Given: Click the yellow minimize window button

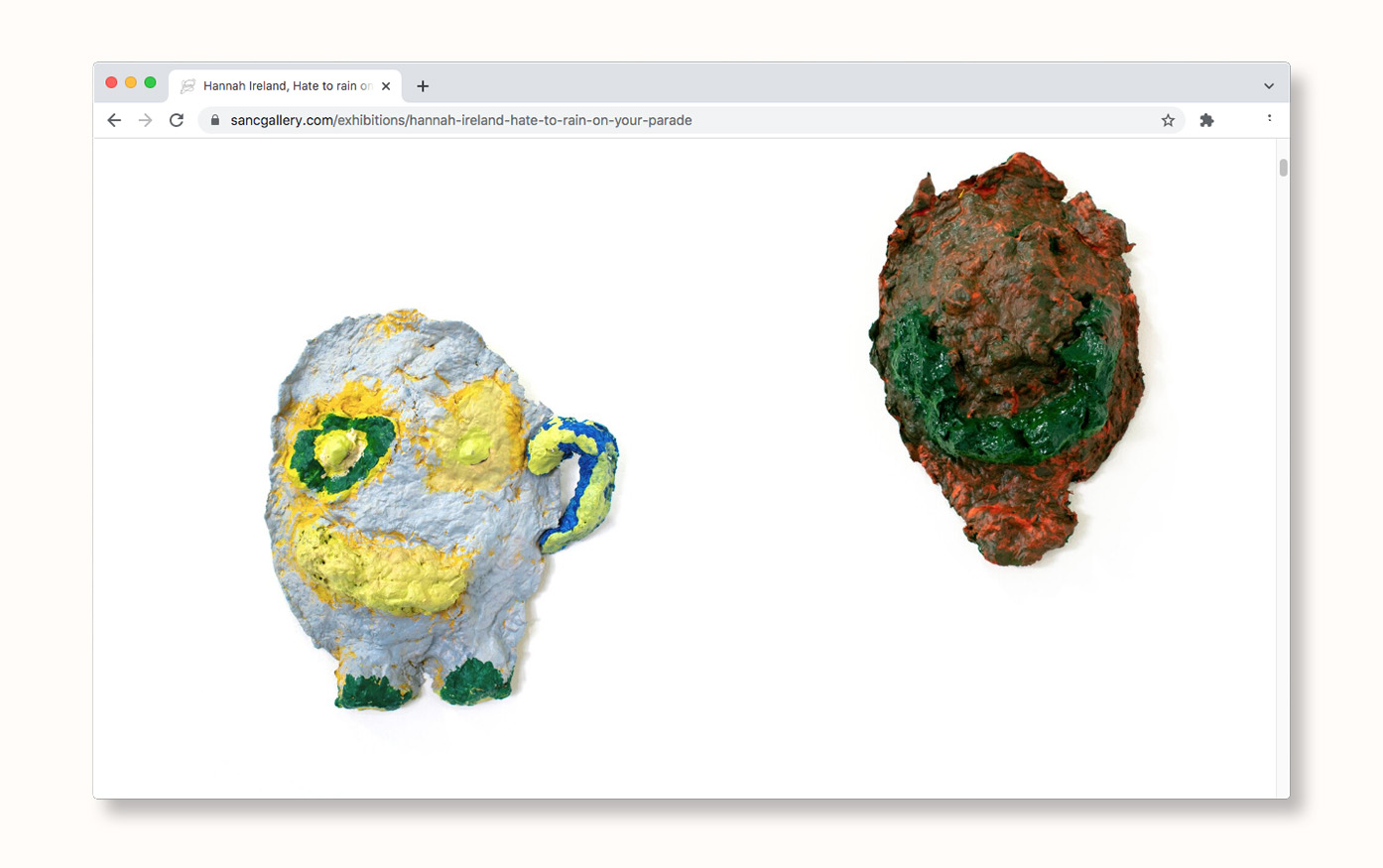Looking at the screenshot, I should pyautogui.click(x=131, y=82).
